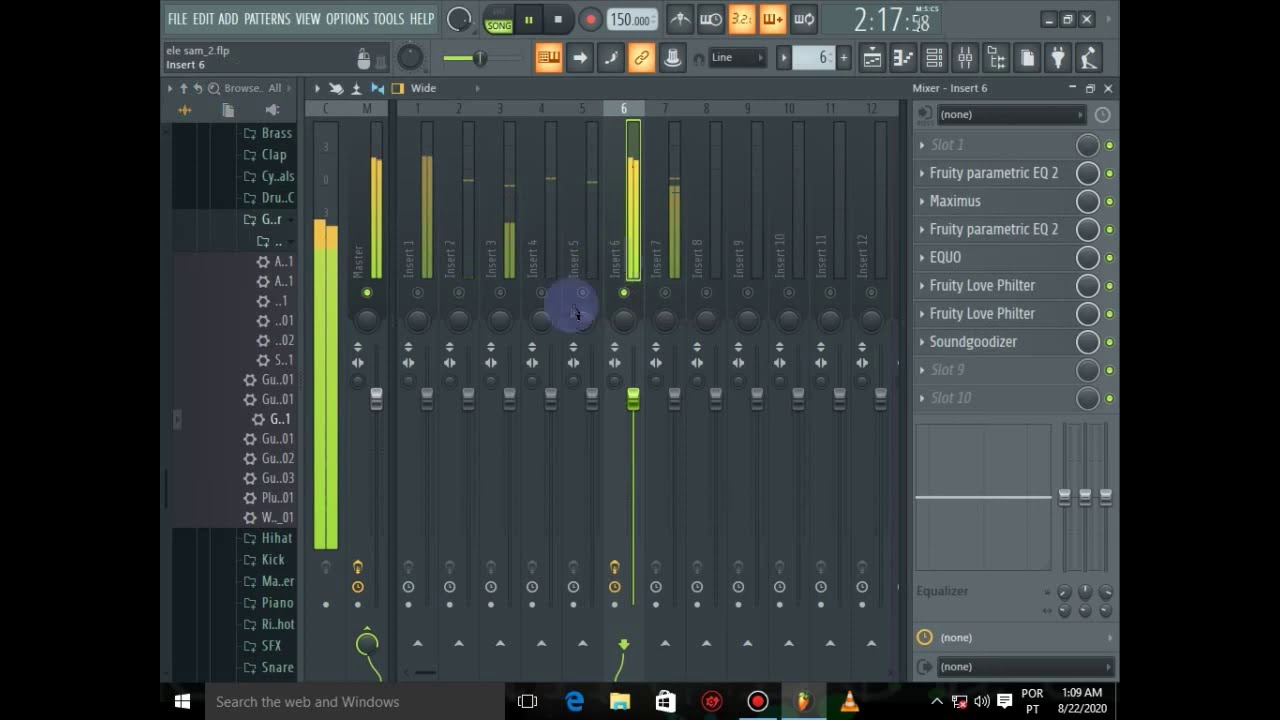Open the browser search magnifier icon
The image size is (1280, 720).
coord(214,88)
